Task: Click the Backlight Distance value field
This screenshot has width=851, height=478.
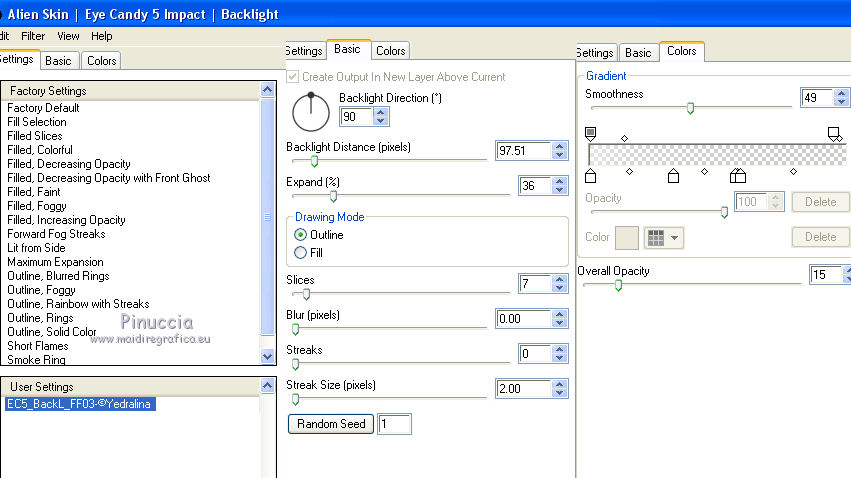Action: pos(524,151)
